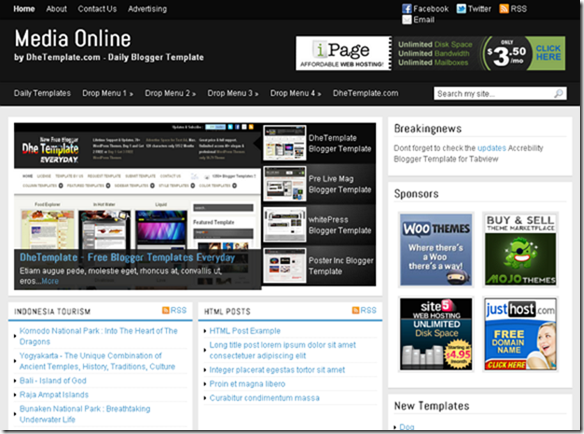Open the Twitter bird icon
Screen dimensions: 584x434
click(x=461, y=9)
